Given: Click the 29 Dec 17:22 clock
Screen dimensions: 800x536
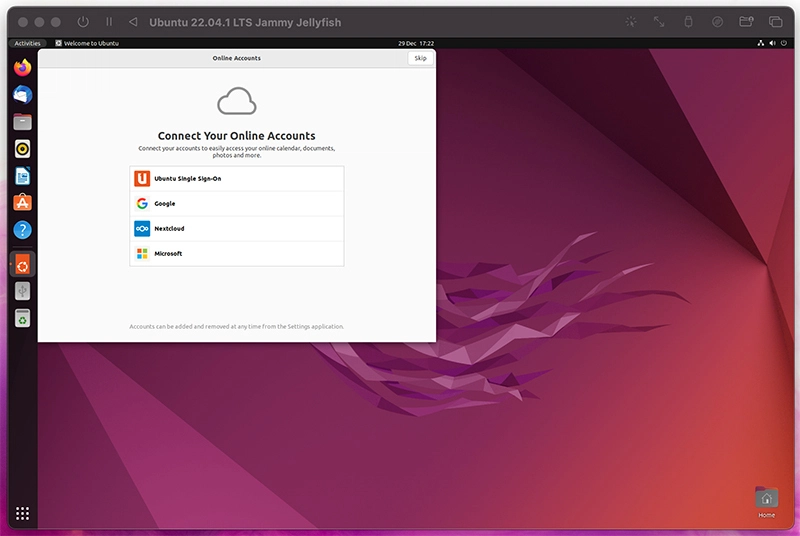Looking at the screenshot, I should tap(416, 43).
